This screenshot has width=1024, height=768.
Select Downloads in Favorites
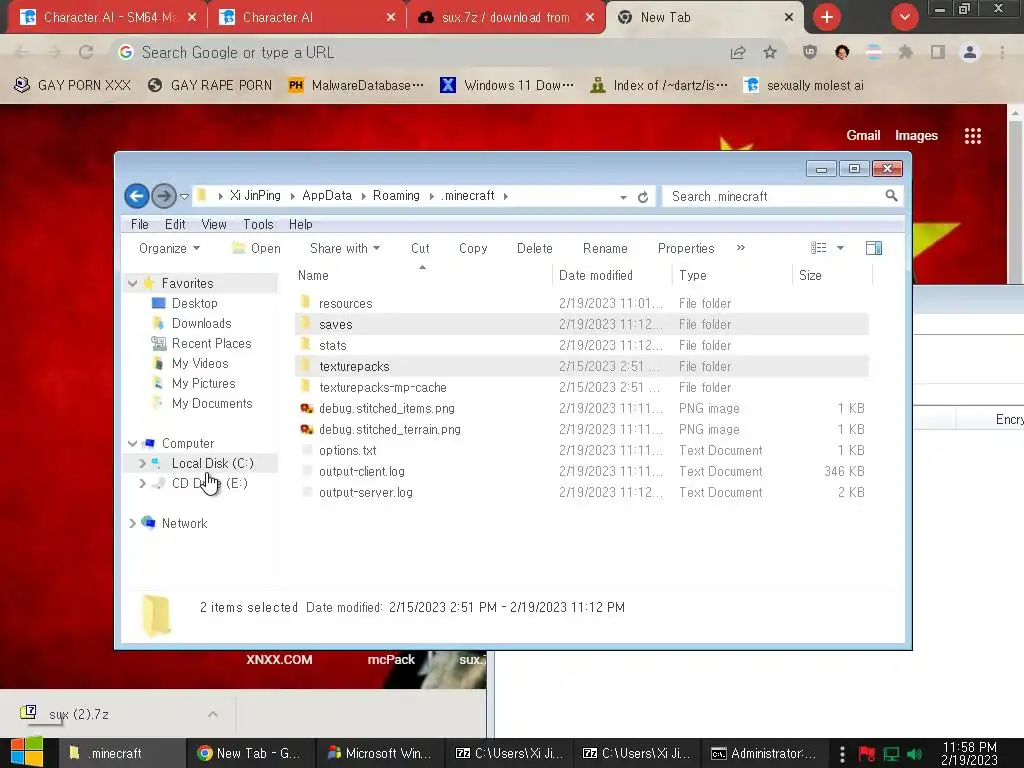point(201,323)
